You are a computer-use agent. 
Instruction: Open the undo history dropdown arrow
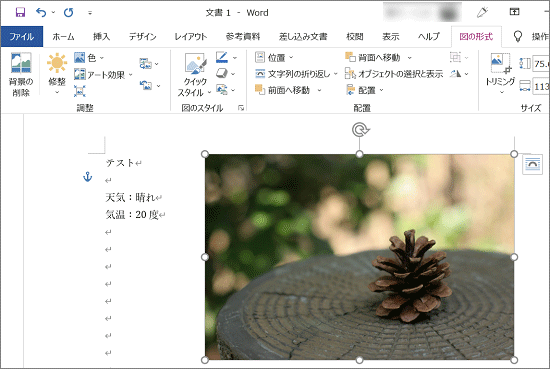coord(53,13)
